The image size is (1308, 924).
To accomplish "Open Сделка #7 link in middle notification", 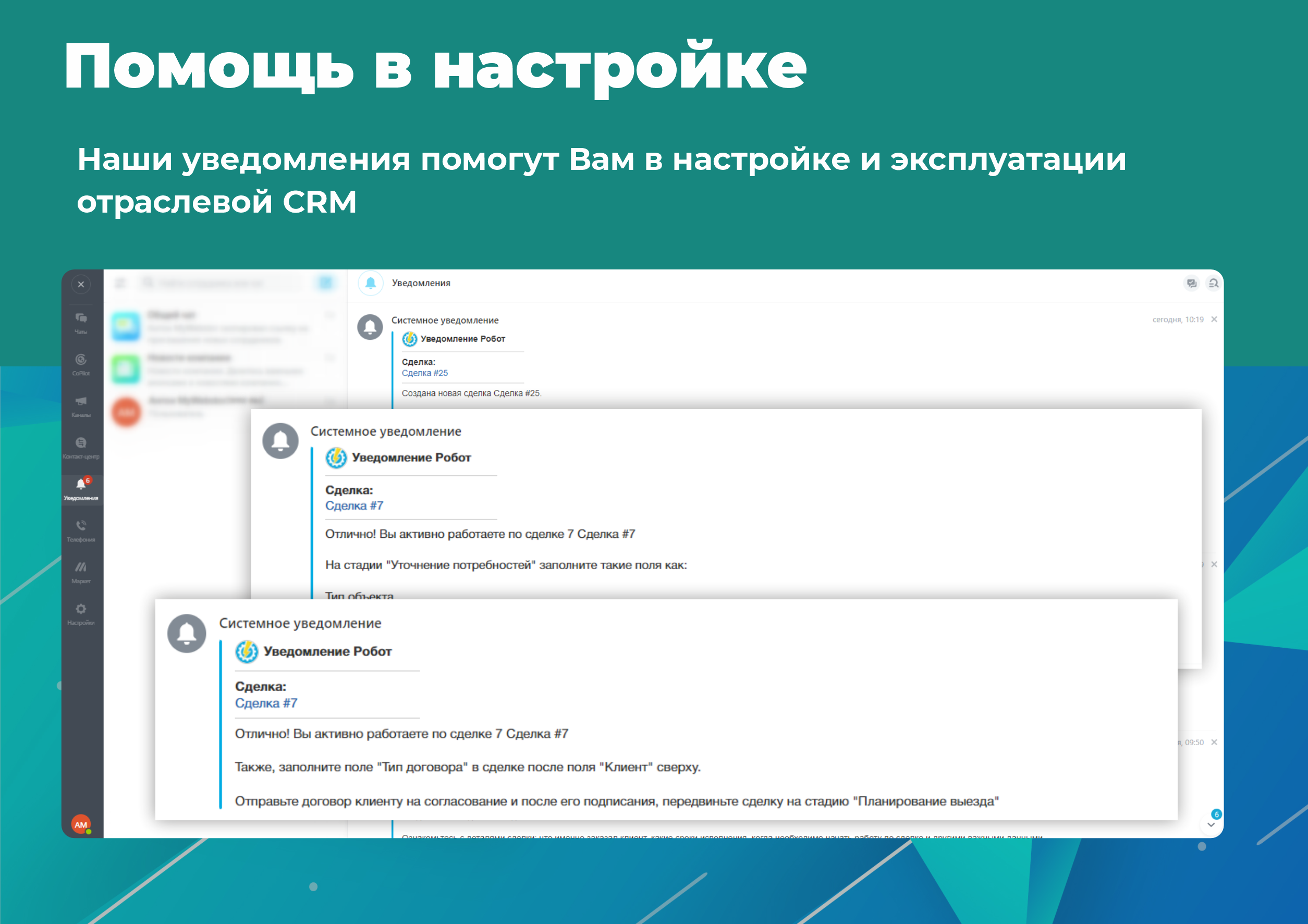I will click(354, 506).
